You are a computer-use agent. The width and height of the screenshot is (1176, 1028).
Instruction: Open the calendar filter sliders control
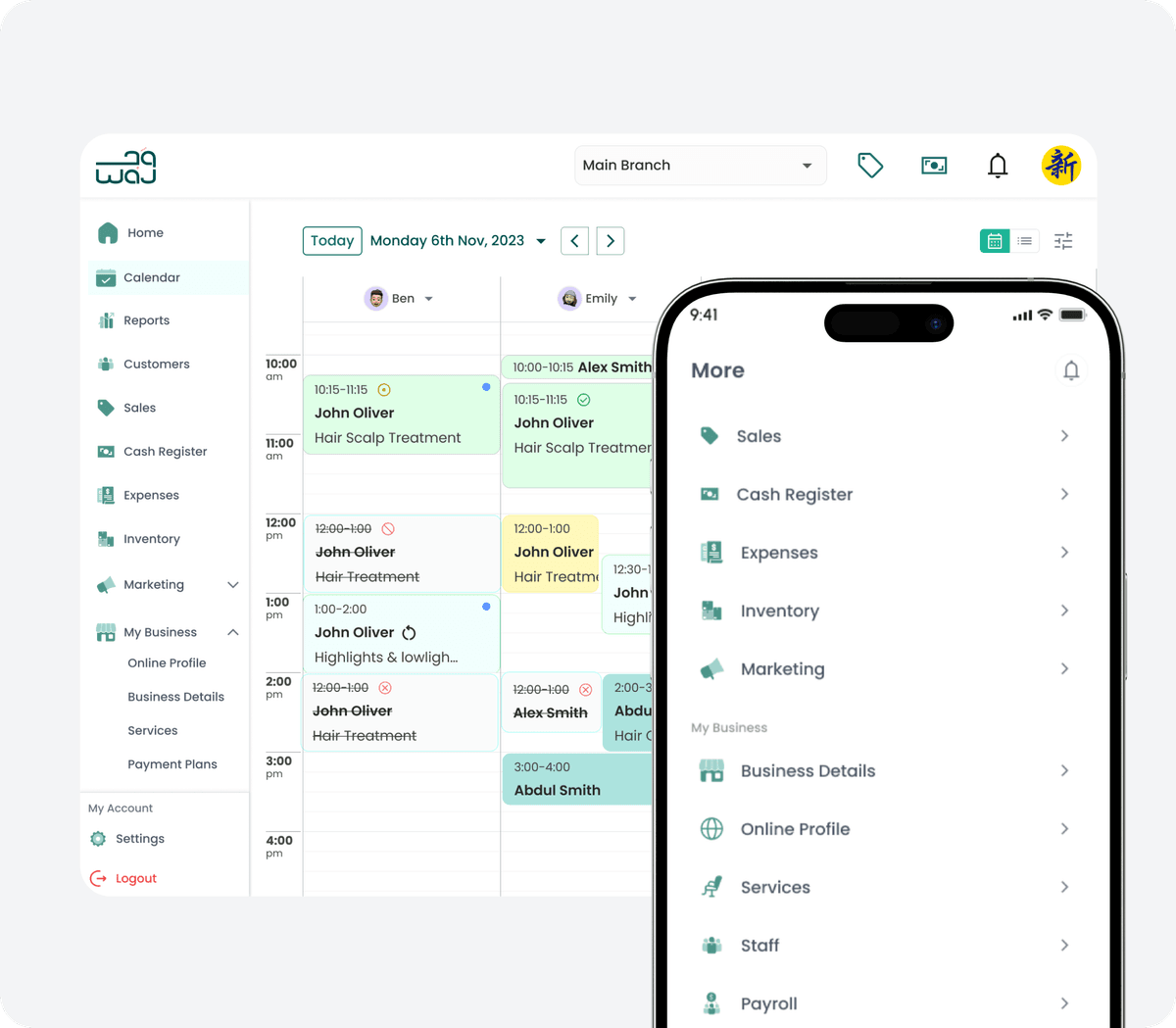[1062, 240]
